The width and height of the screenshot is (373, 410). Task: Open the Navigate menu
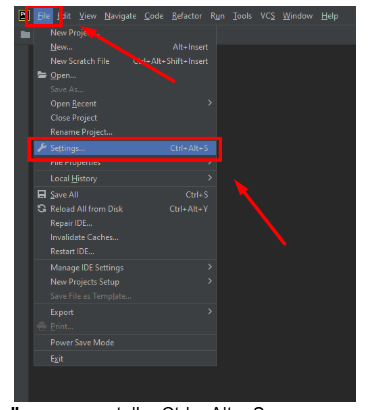[x=120, y=16]
